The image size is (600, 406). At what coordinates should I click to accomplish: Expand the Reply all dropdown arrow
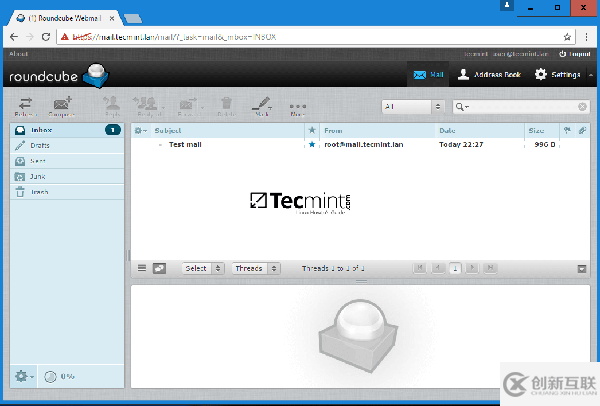pos(163,108)
